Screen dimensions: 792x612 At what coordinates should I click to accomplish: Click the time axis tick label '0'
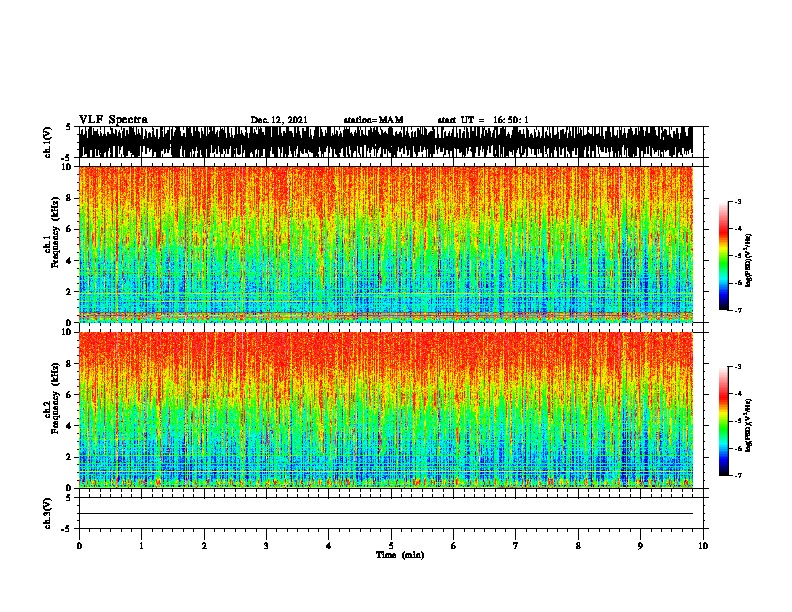[x=79, y=546]
